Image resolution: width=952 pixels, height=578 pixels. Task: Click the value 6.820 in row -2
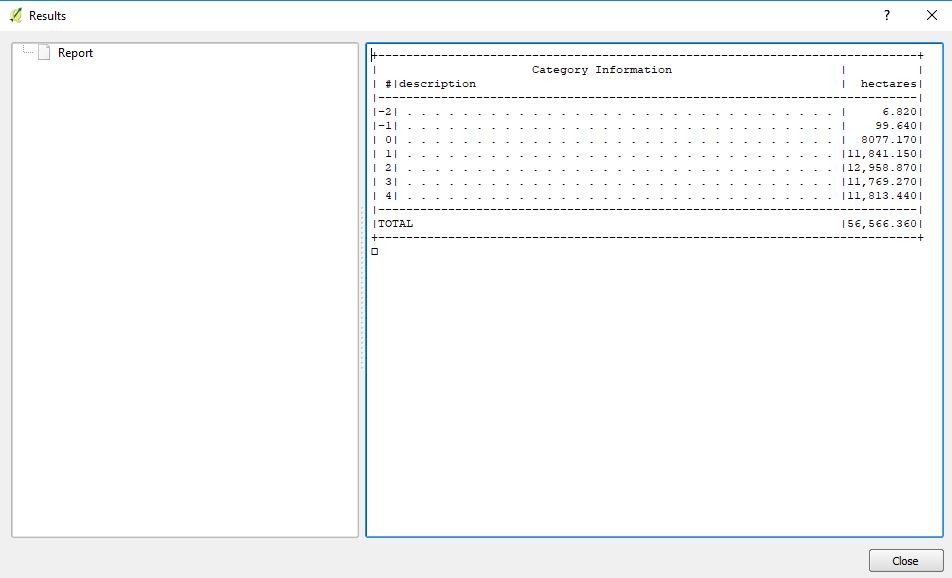(x=899, y=112)
